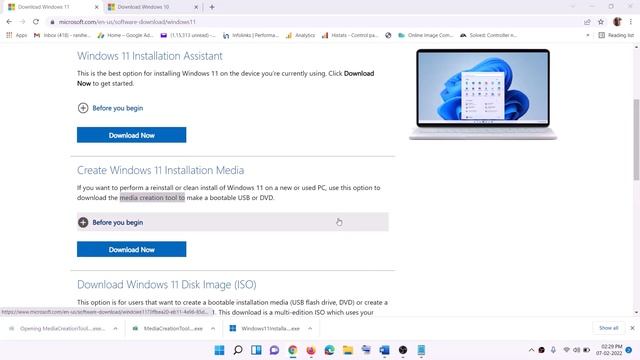Open the notification count badge
Viewport: 640px width, 360px height.
[629, 350]
